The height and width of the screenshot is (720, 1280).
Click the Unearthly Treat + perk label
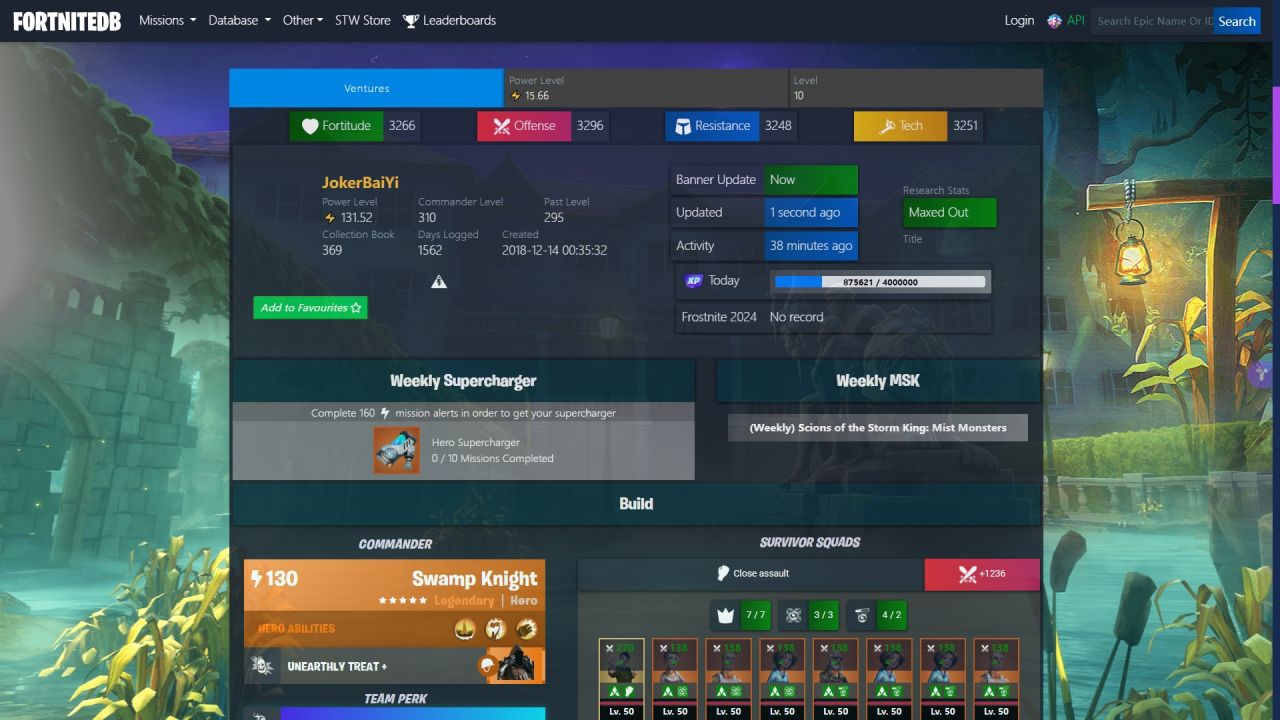pos(337,667)
